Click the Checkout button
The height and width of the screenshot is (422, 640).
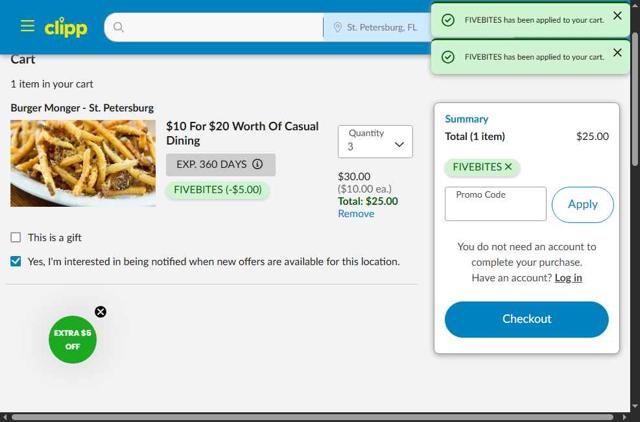point(527,319)
